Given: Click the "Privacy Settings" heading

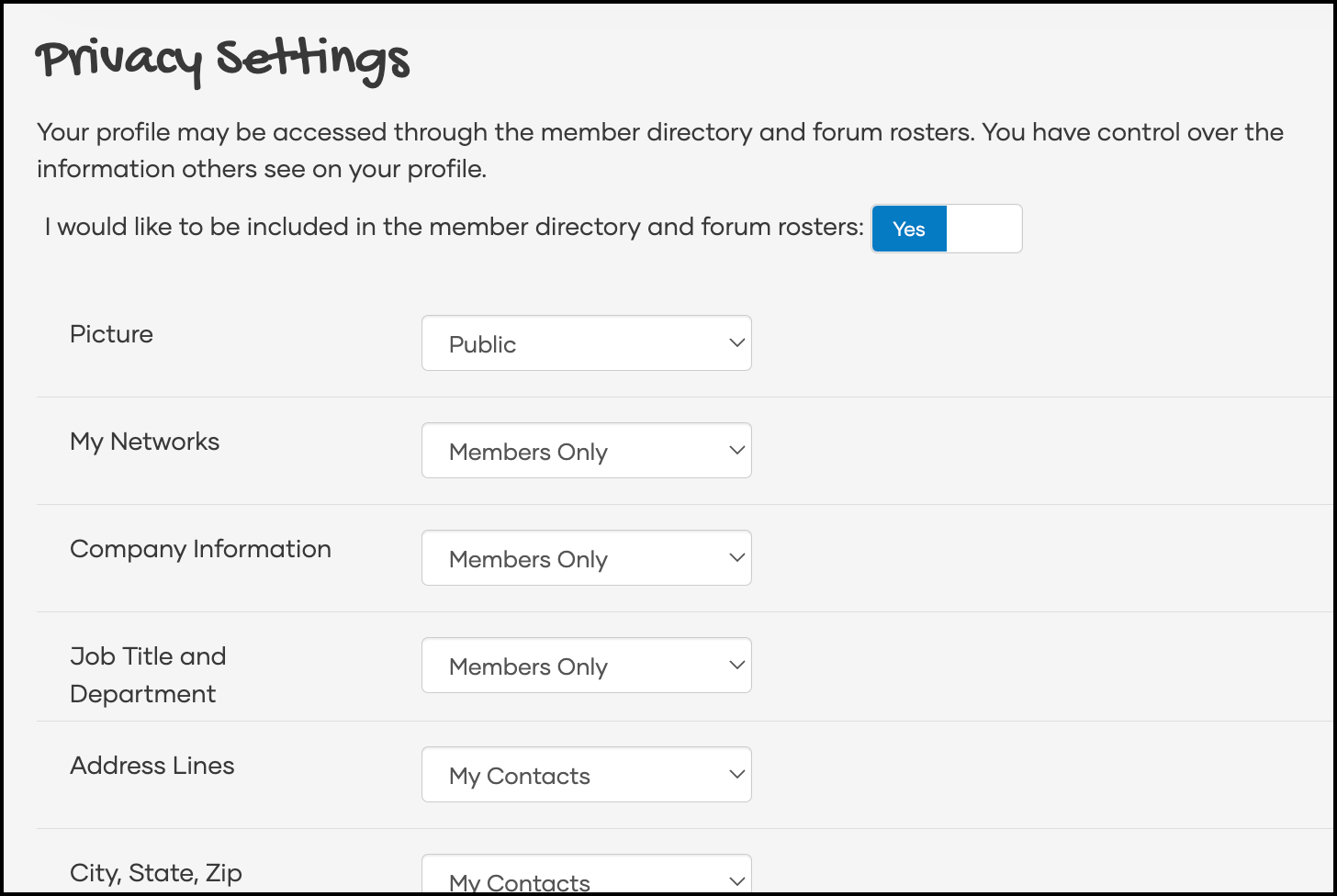Looking at the screenshot, I should tap(222, 61).
